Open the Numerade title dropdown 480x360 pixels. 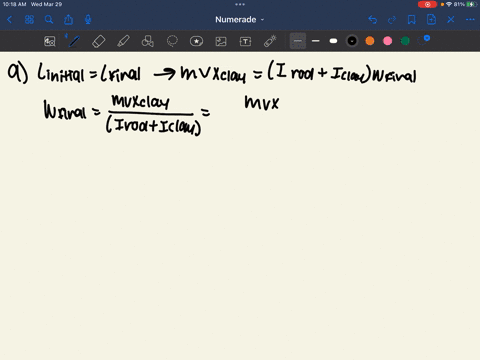click(239, 20)
